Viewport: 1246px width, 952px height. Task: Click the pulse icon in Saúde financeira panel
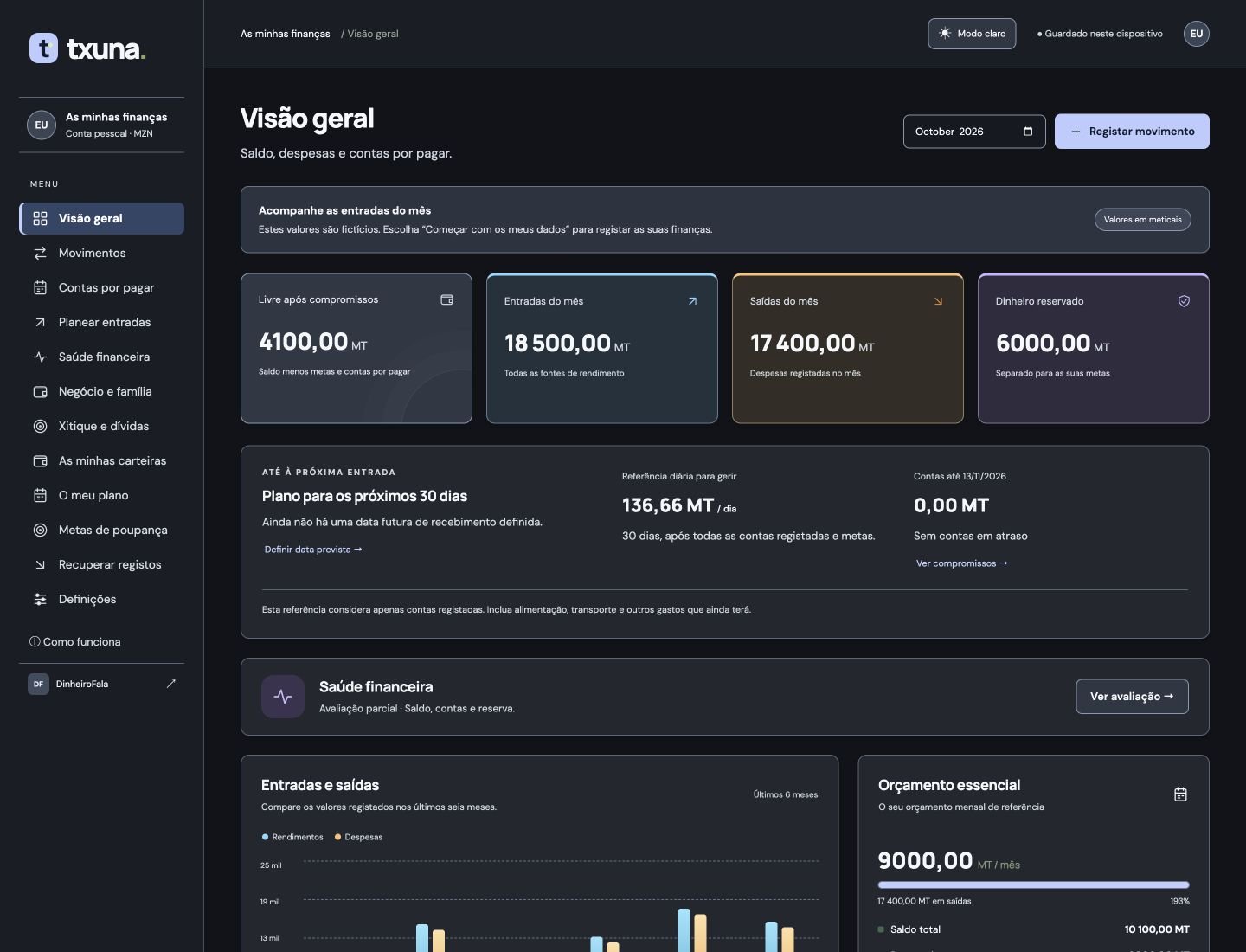click(x=283, y=697)
